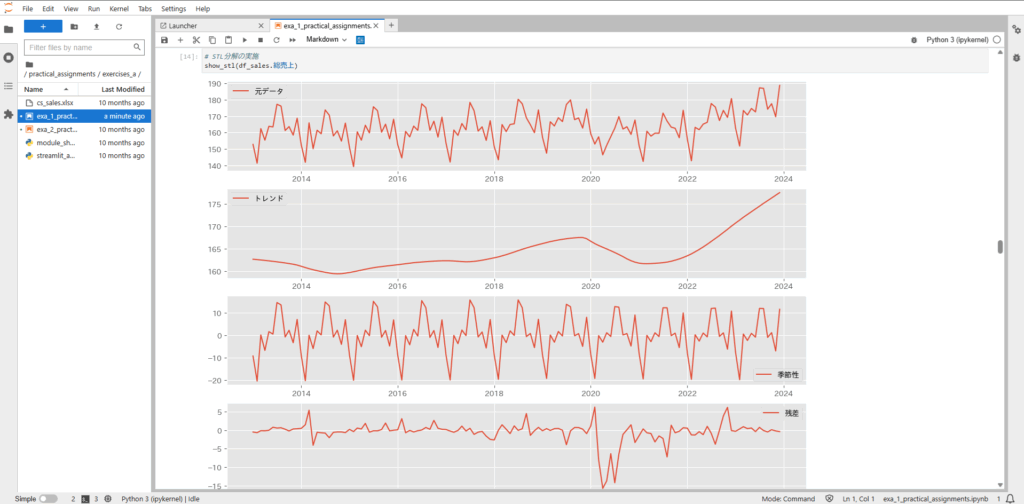Interrupt the kernel with the stop icon
The image size is (1024, 504).
pos(260,40)
